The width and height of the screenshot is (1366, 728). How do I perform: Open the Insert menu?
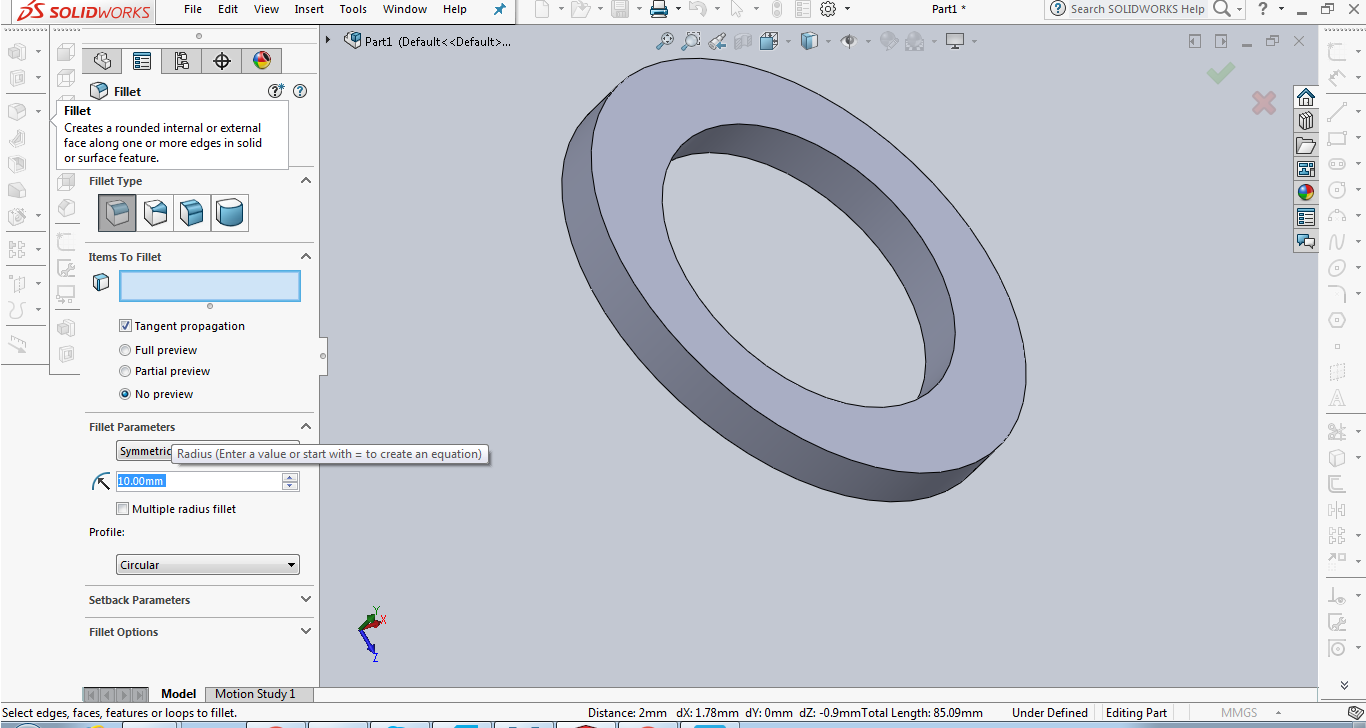309,9
